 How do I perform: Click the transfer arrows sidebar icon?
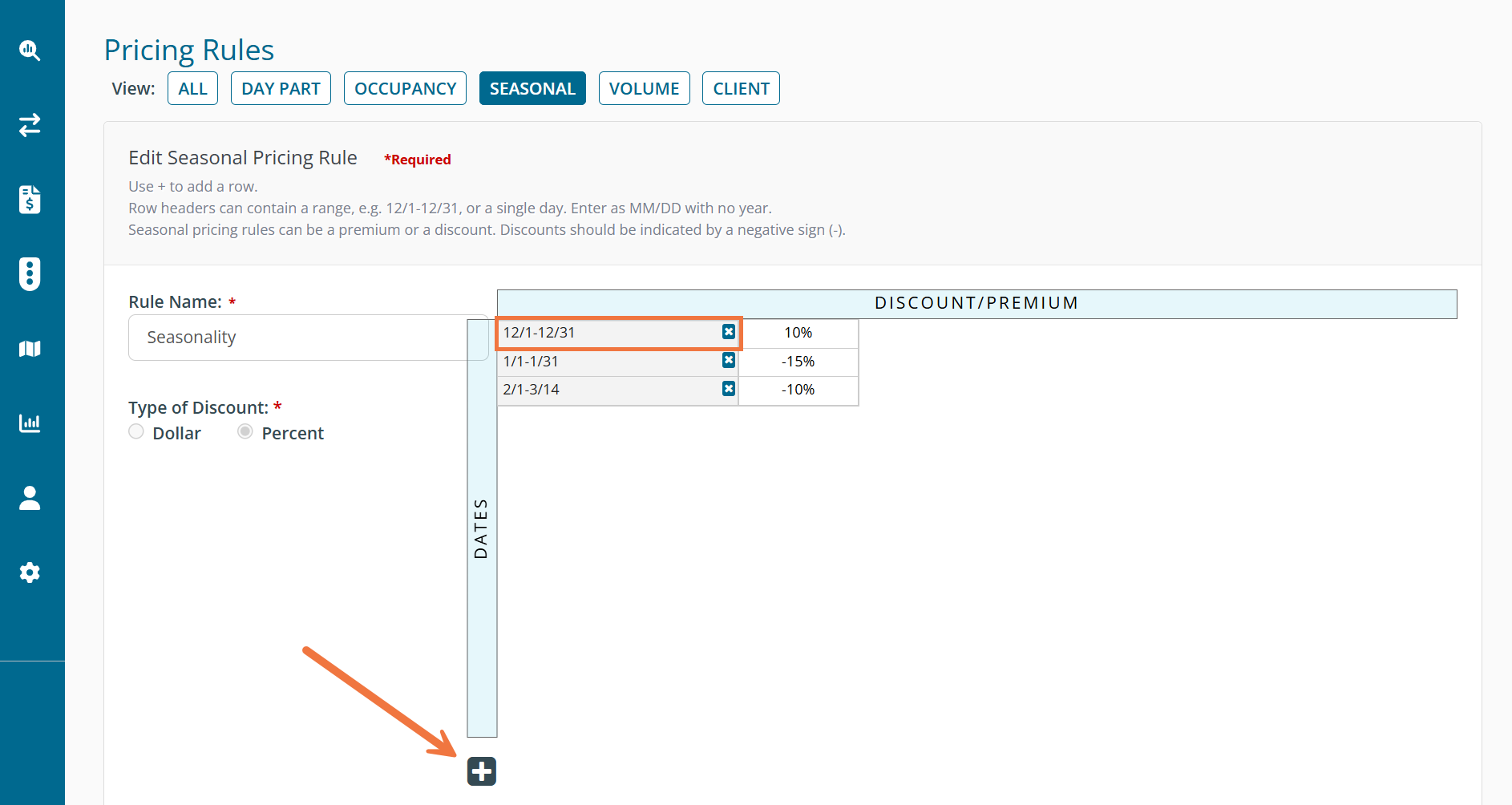click(30, 125)
